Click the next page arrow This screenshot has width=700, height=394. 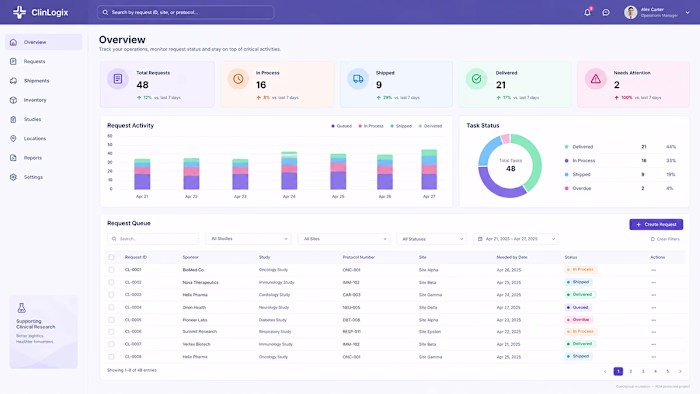[x=680, y=371]
